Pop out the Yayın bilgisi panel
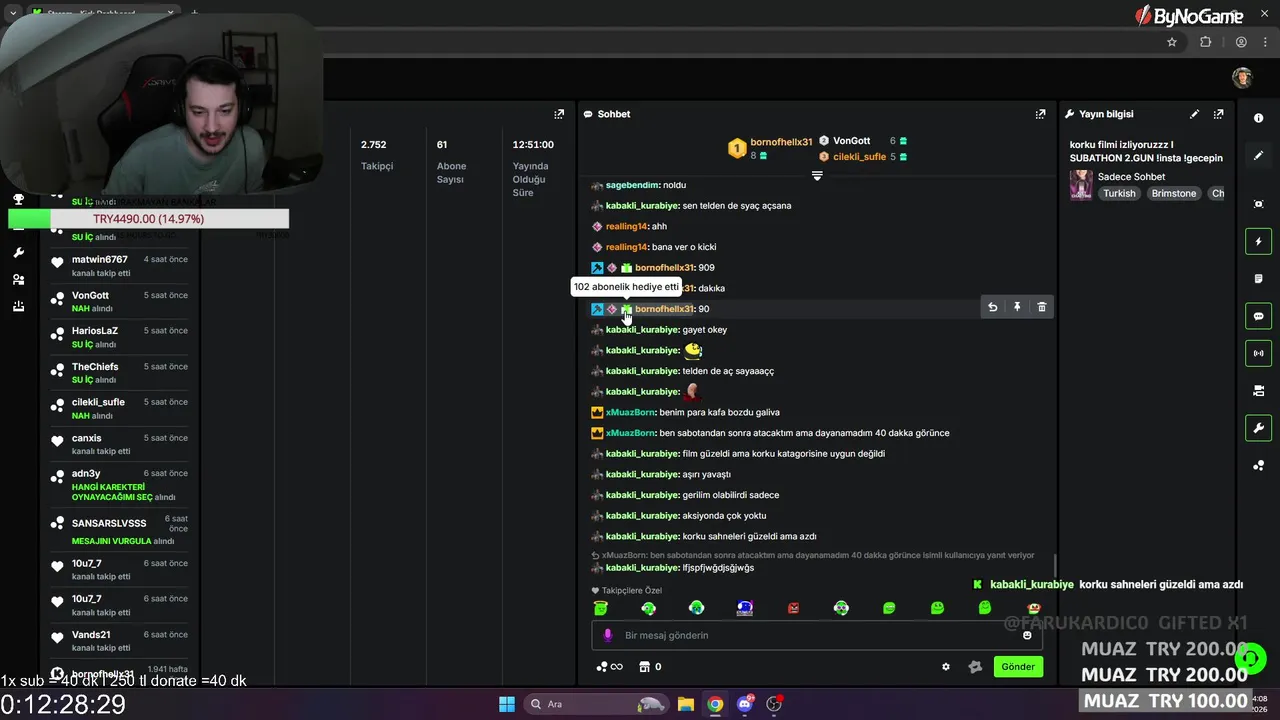This screenshot has height=720, width=1280. (x=1218, y=114)
